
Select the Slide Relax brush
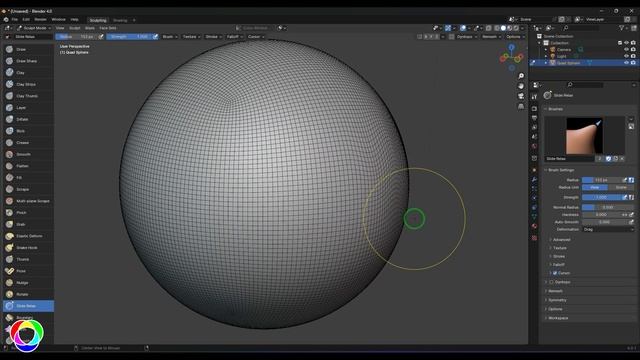tap(28, 306)
